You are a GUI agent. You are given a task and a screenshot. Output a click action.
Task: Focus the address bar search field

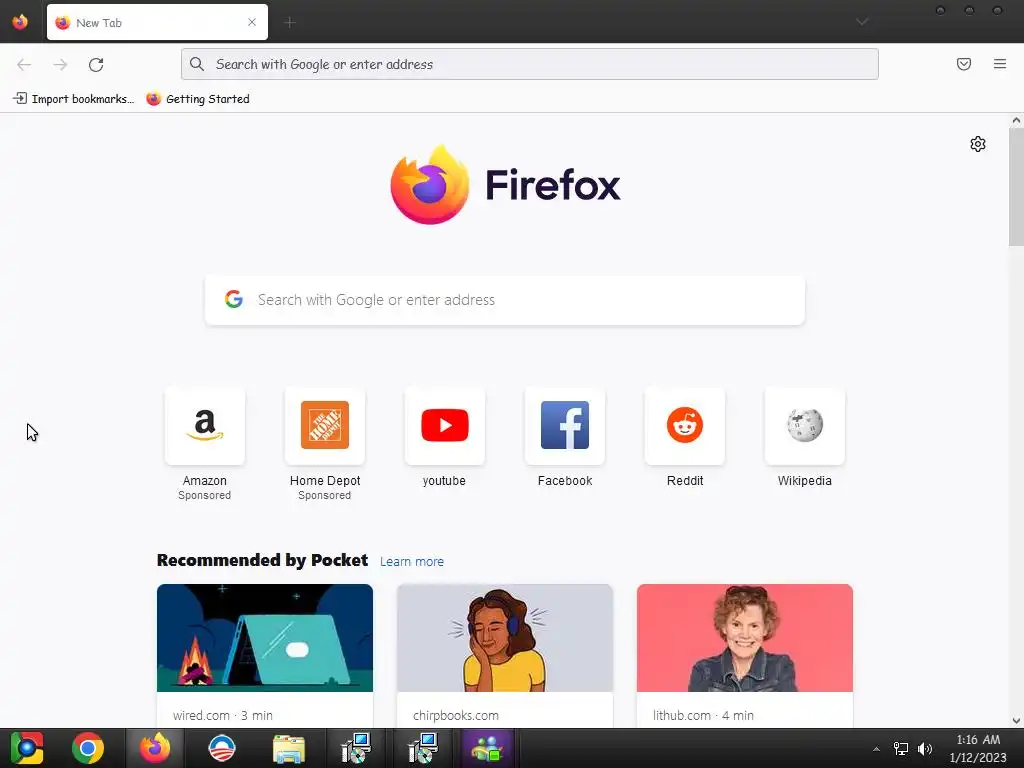point(530,64)
